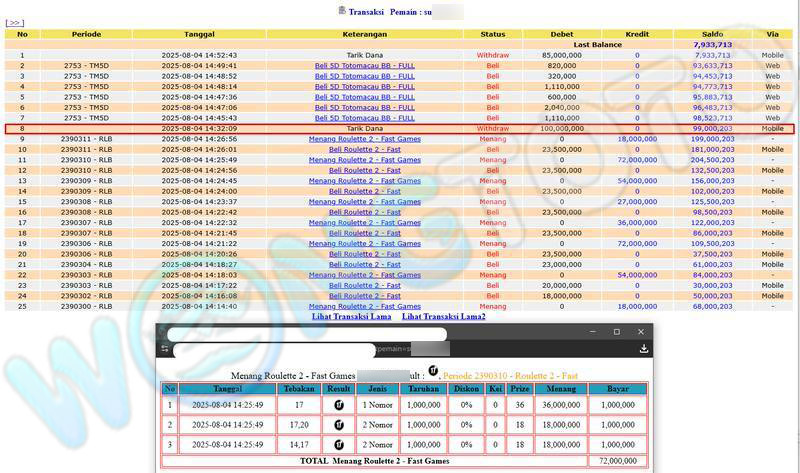Open Beli Roulette 2 link at 14:17:22
This screenshot has width=800, height=473.
click(x=365, y=285)
